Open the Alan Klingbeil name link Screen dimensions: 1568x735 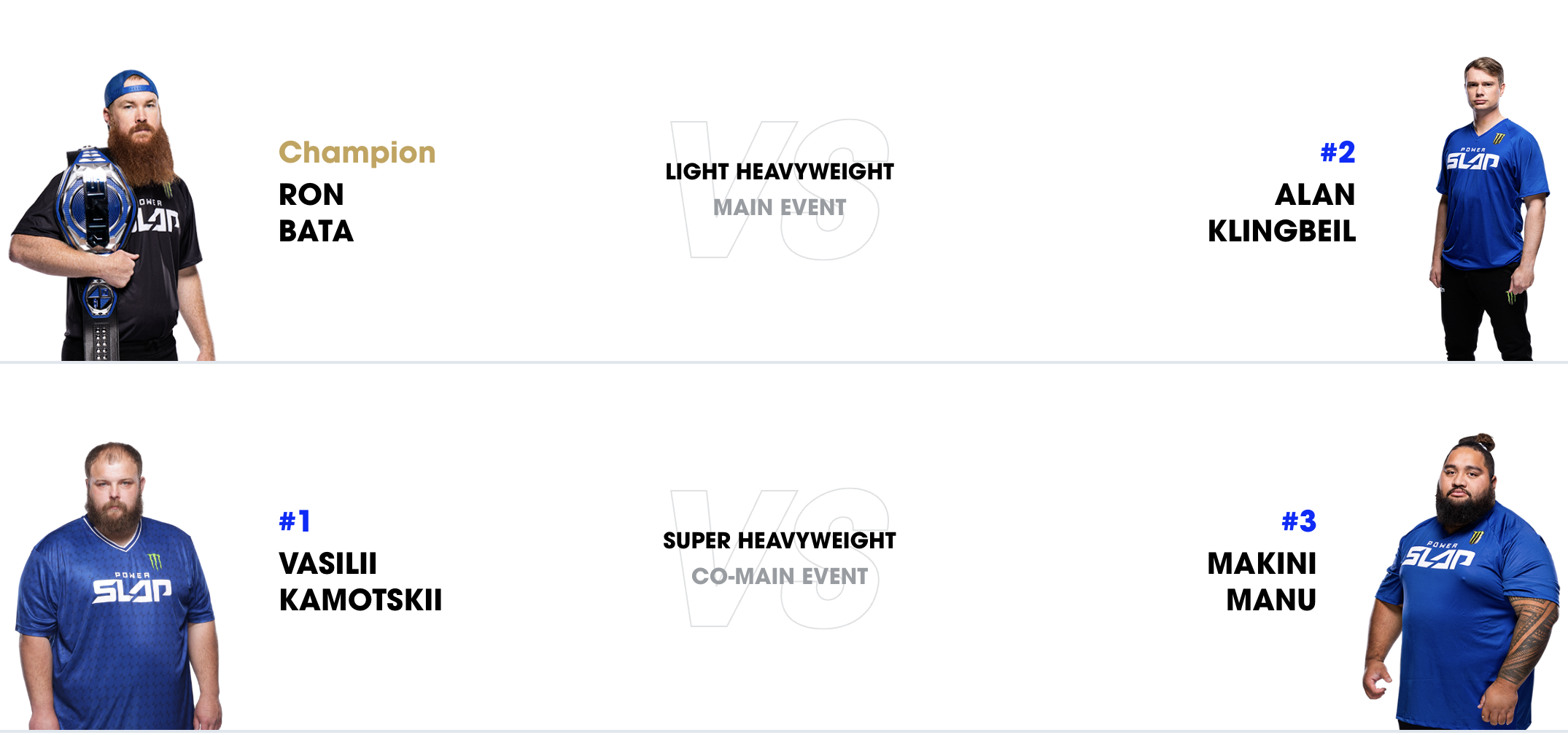click(x=1281, y=213)
